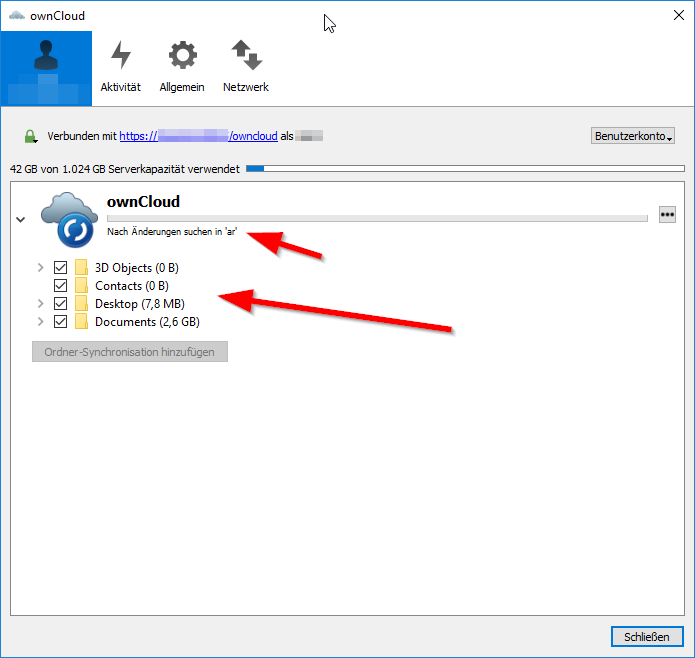The image size is (695, 658).
Task: Toggle the Documents folder checkbox
Action: click(x=61, y=322)
